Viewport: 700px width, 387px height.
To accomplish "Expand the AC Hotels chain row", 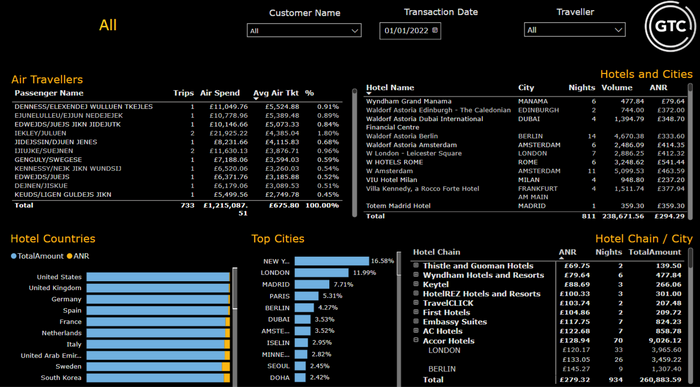I will [x=416, y=331].
